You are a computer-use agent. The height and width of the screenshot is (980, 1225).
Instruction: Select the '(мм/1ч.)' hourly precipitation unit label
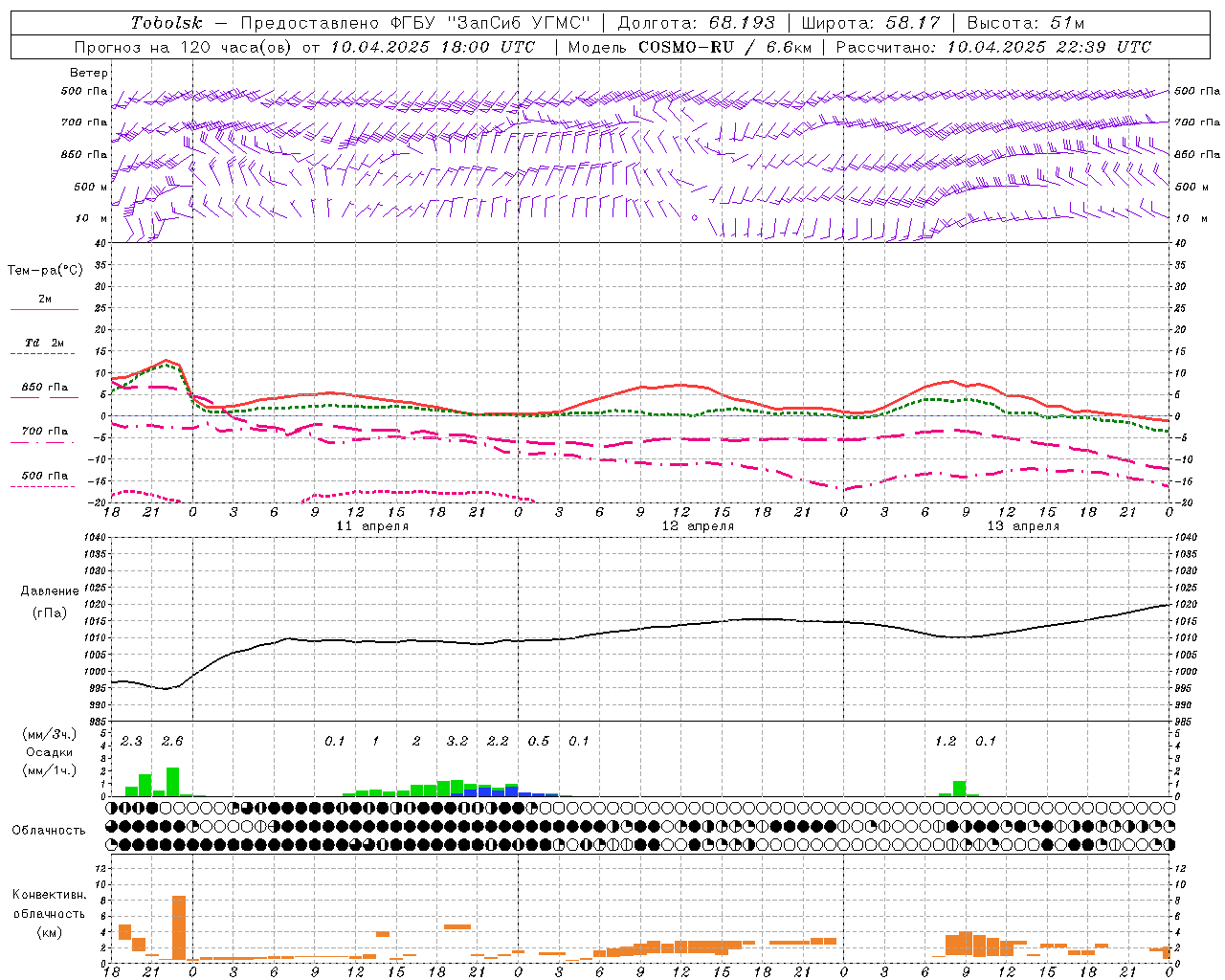(x=49, y=769)
